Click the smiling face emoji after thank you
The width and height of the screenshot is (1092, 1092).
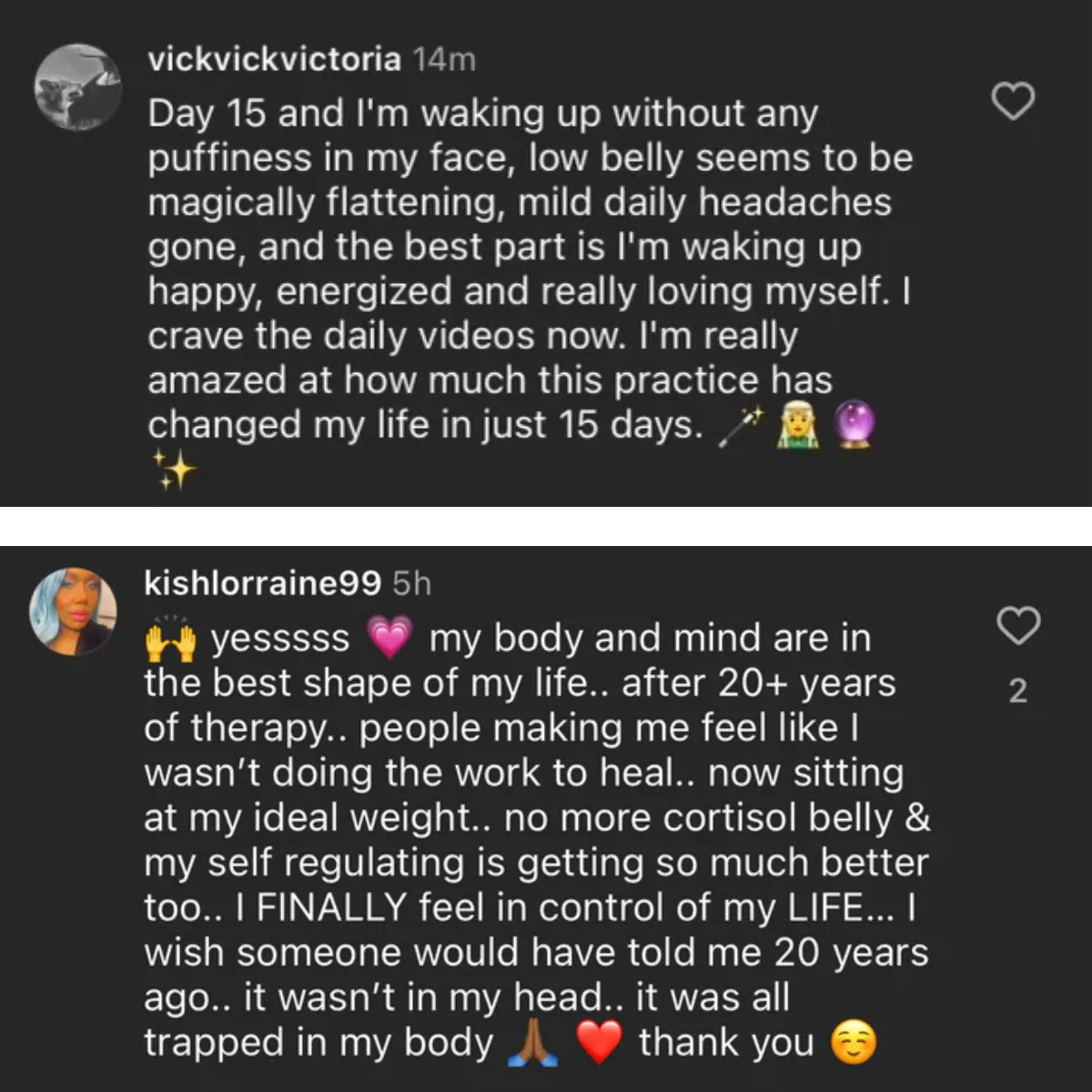click(x=854, y=1043)
